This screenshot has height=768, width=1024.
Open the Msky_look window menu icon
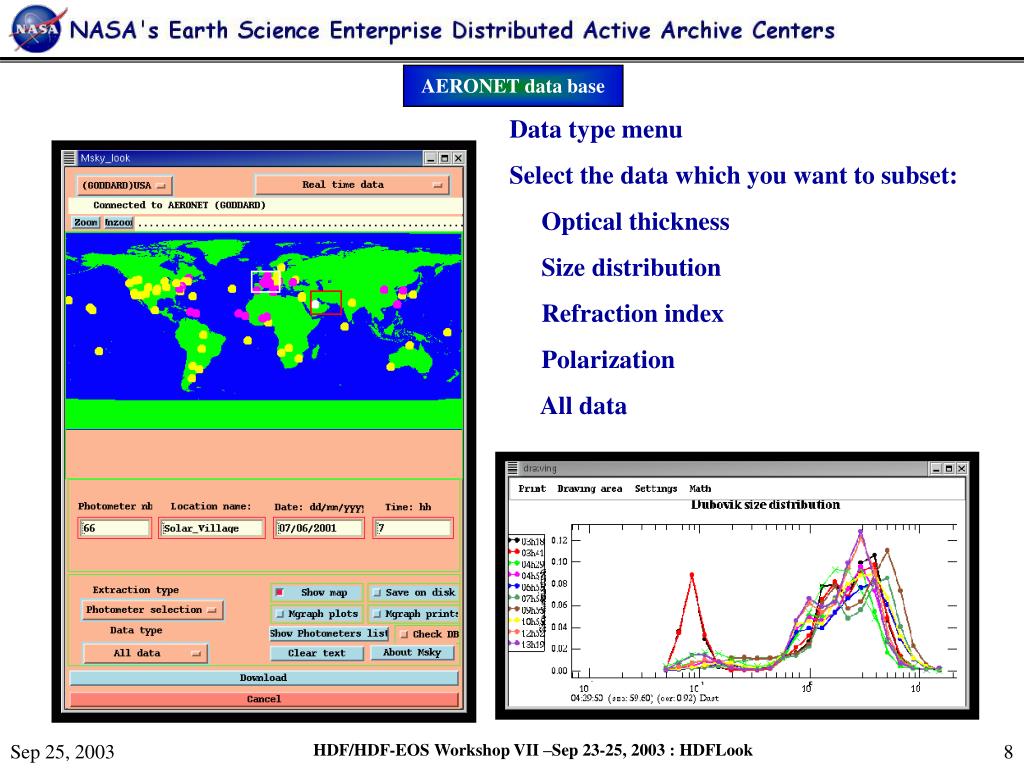tap(69, 158)
